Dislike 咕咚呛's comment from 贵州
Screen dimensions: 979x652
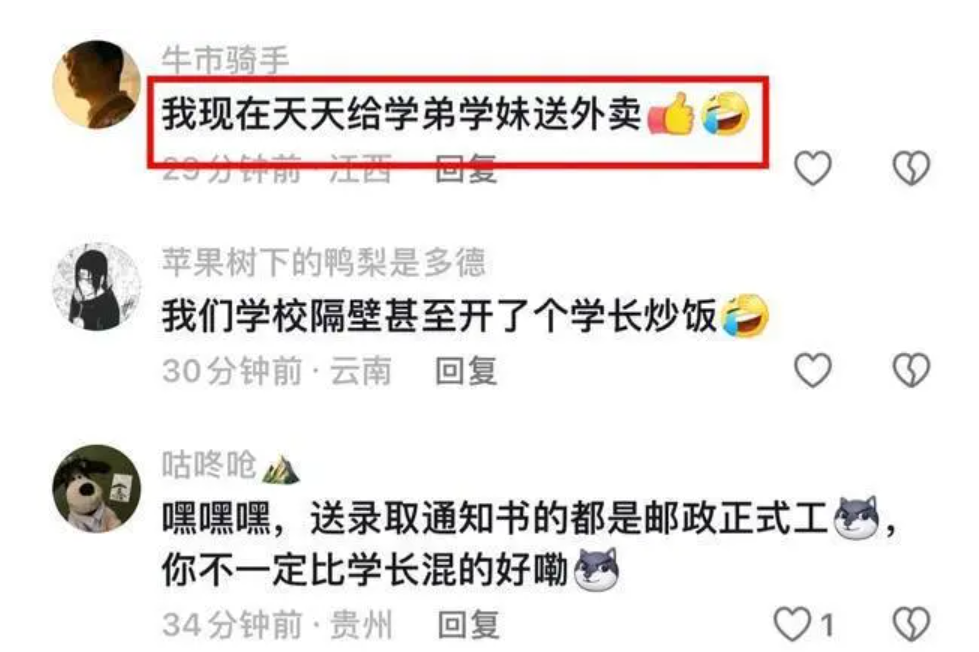coord(911,624)
